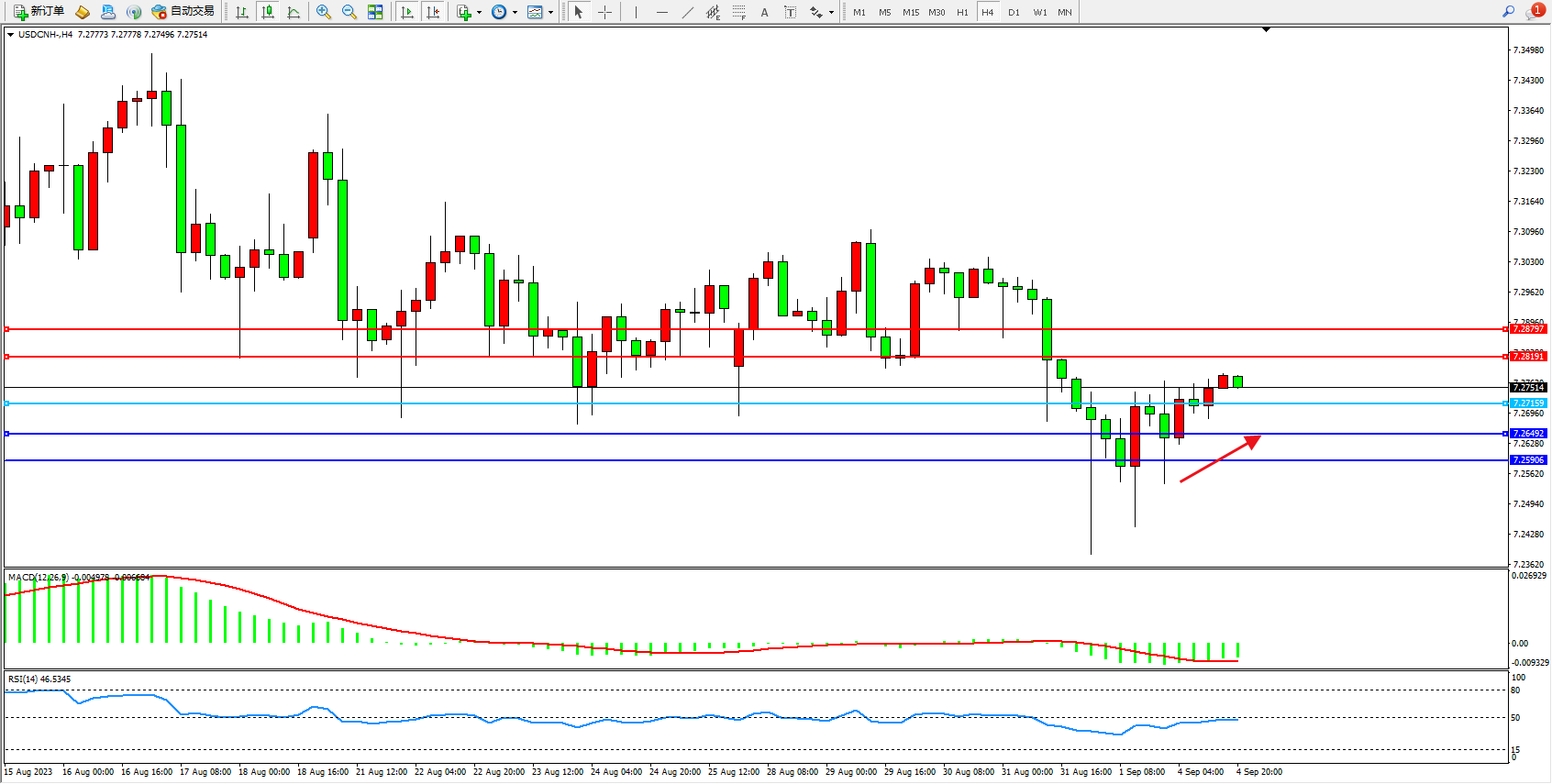This screenshot has height=784, width=1552.
Task: Enable candlestick chart display mode
Action: tap(268, 12)
